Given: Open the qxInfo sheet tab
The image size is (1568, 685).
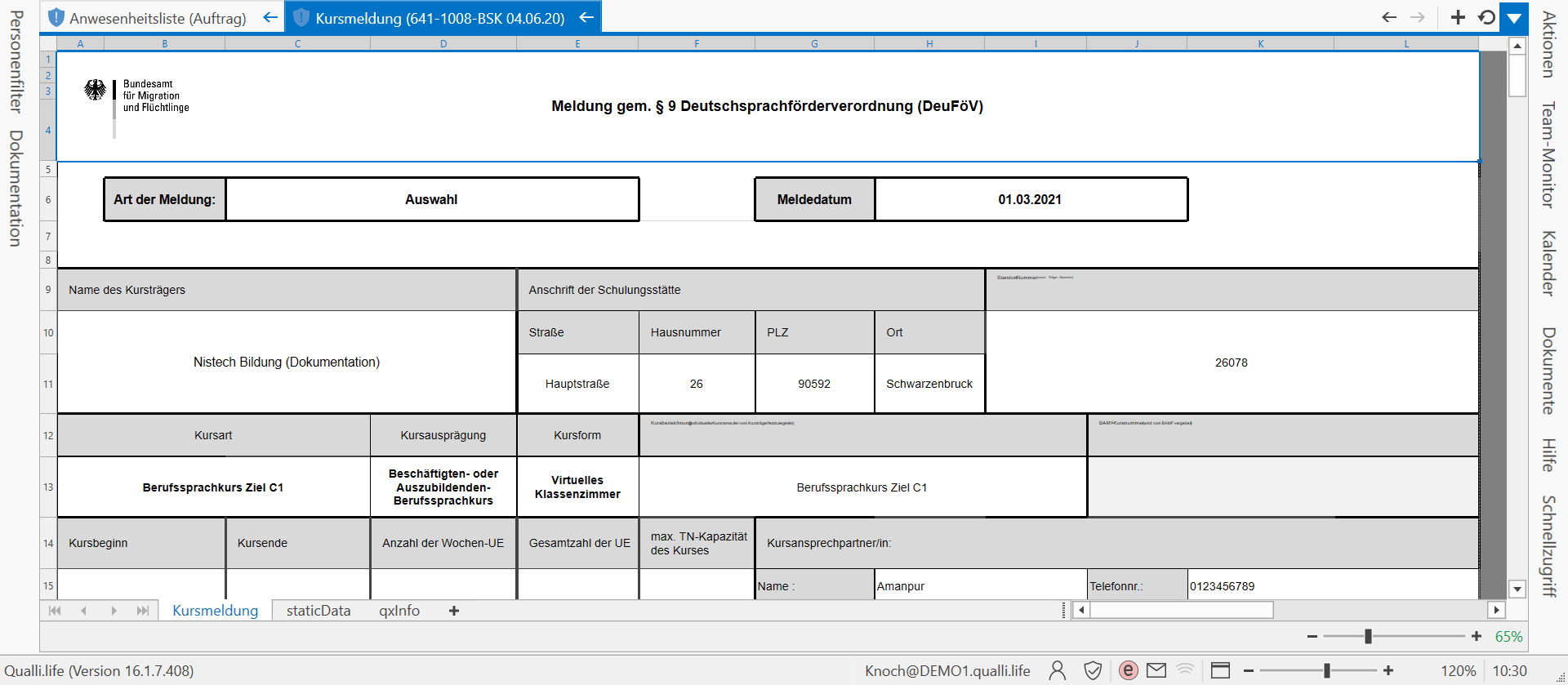Looking at the screenshot, I should pyautogui.click(x=399, y=611).
